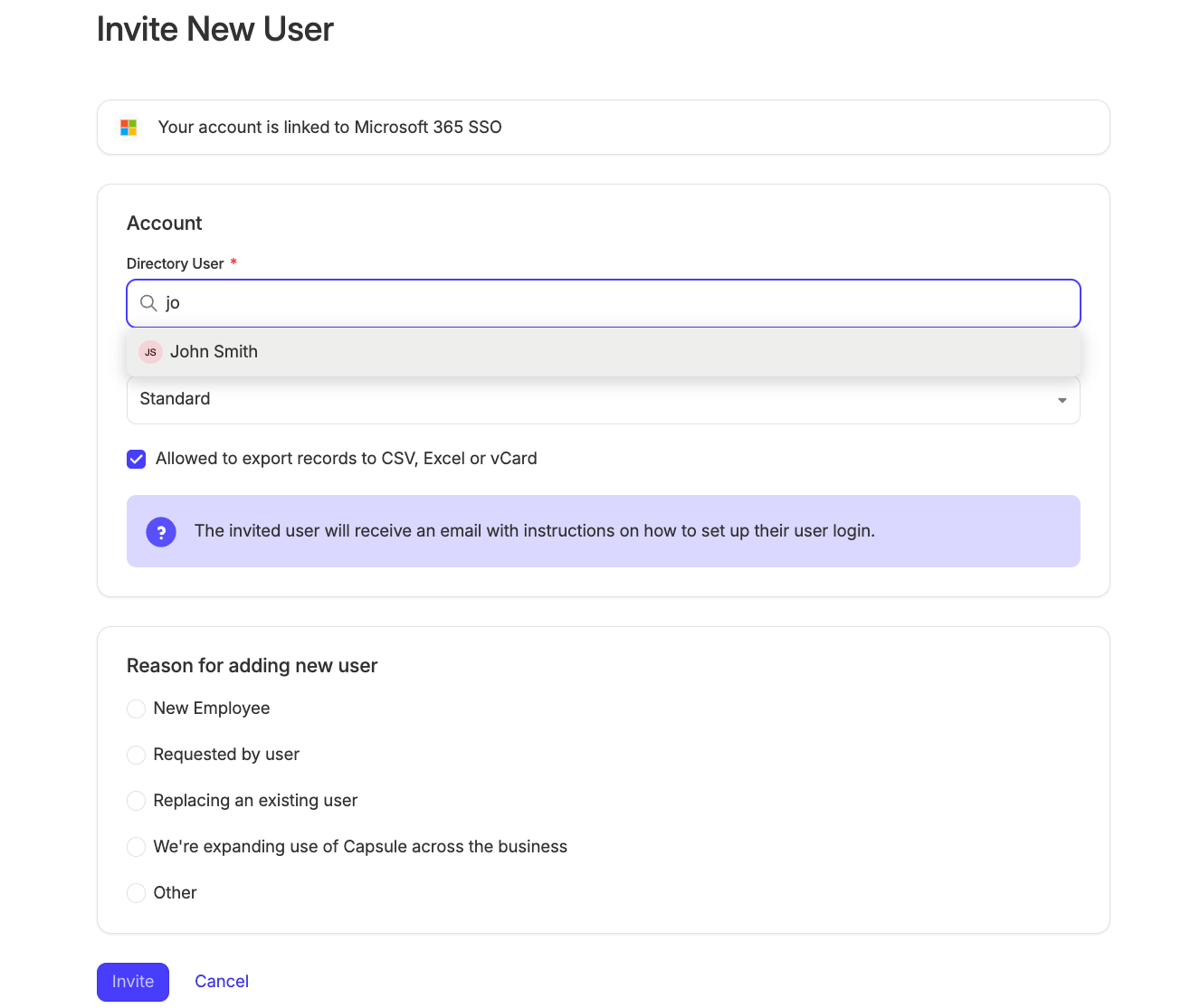
Task: Click the Account section heading
Action: pyautogui.click(x=165, y=223)
